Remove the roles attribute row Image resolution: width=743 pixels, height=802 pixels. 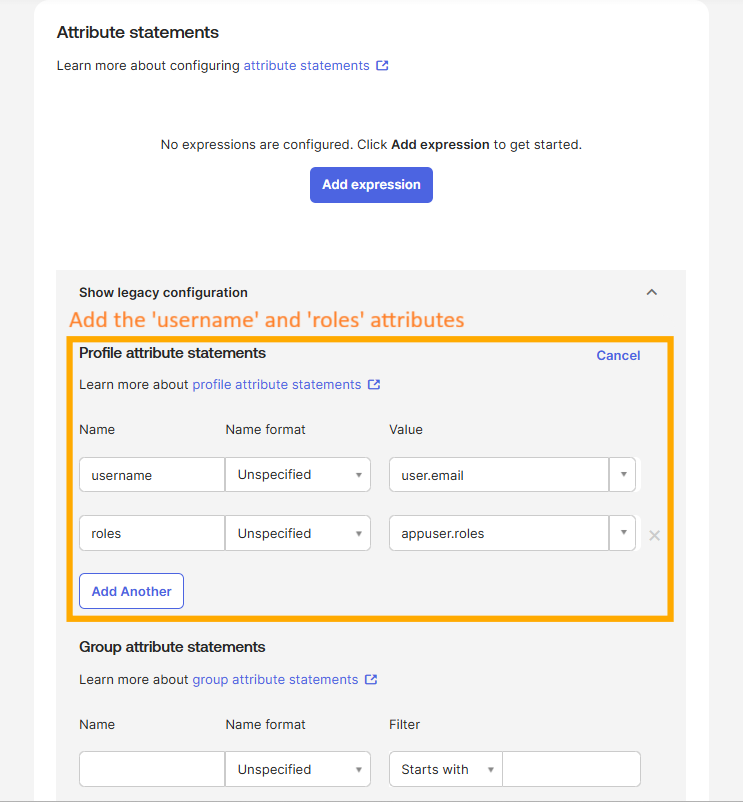point(654,536)
